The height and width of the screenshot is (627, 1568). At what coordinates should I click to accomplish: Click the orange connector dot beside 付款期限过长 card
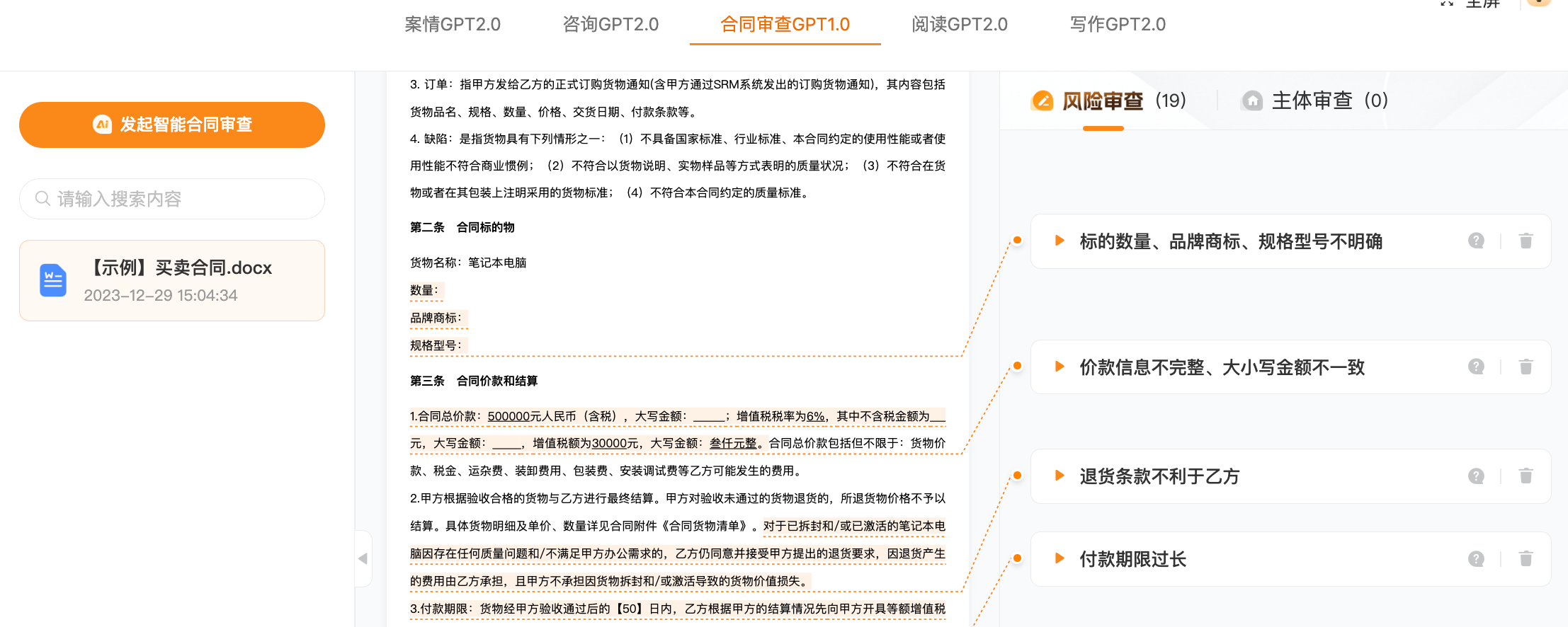coord(1017,558)
